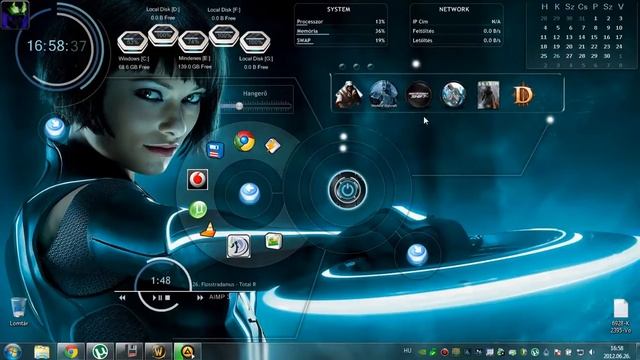The width and height of the screenshot is (640, 360).
Task: Launch VLC media player cone icon
Action: pyautogui.click(x=209, y=230)
